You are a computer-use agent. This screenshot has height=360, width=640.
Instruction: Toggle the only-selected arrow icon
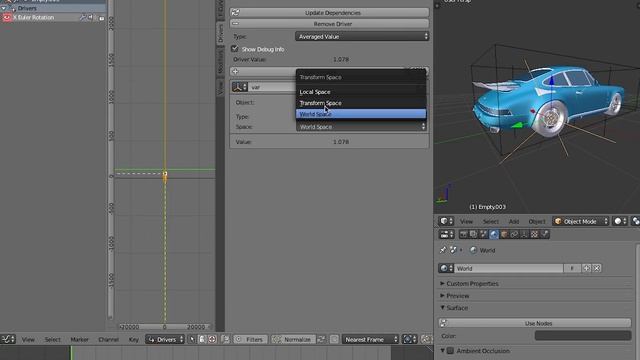[192, 339]
